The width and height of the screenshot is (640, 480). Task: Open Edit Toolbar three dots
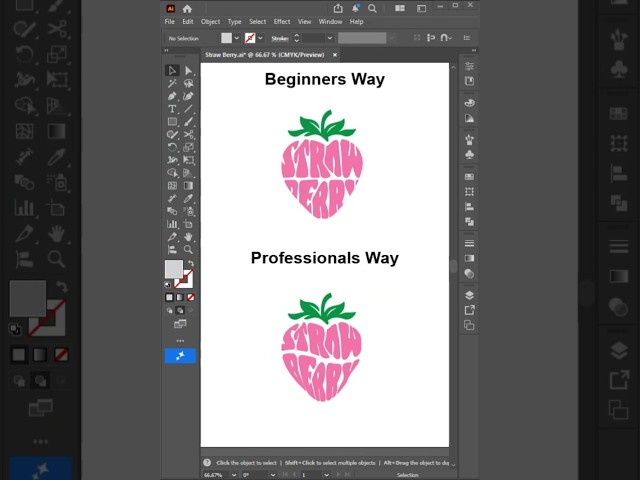pyautogui.click(x=180, y=340)
